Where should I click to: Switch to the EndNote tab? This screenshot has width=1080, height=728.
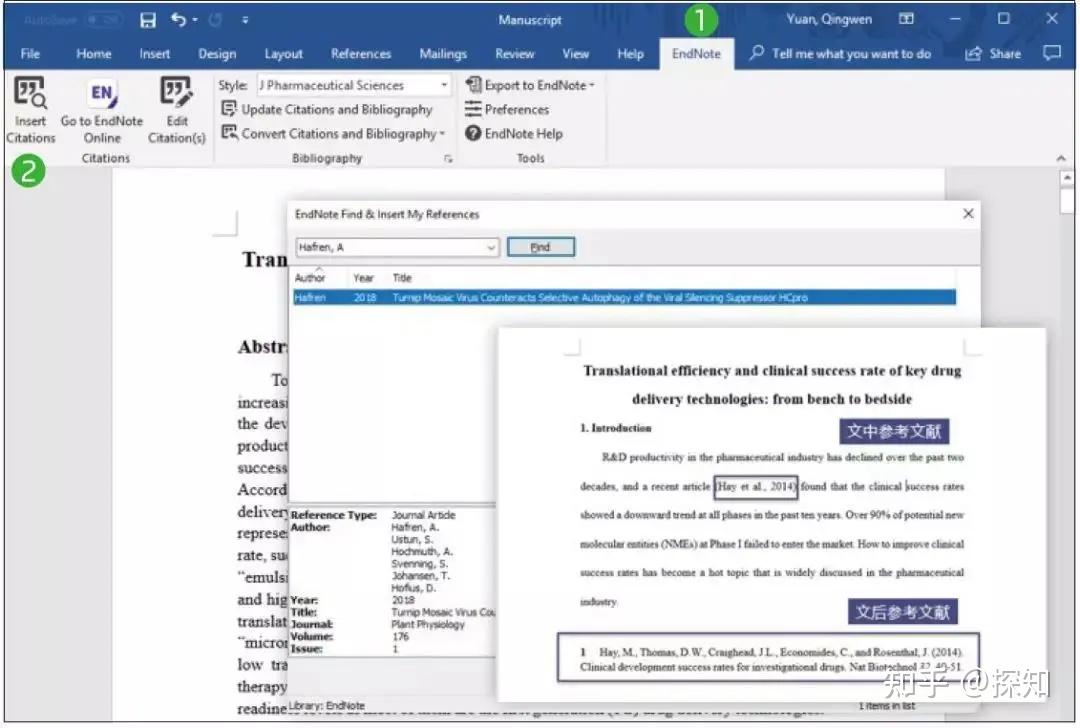click(697, 53)
